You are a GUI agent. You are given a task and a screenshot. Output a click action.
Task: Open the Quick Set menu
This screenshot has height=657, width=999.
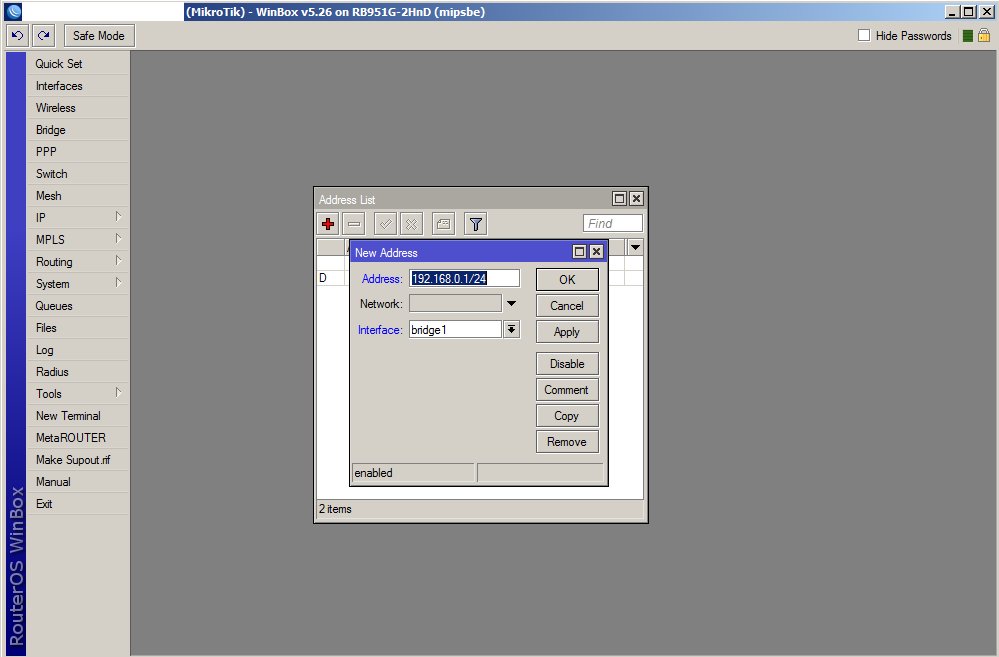coord(78,64)
